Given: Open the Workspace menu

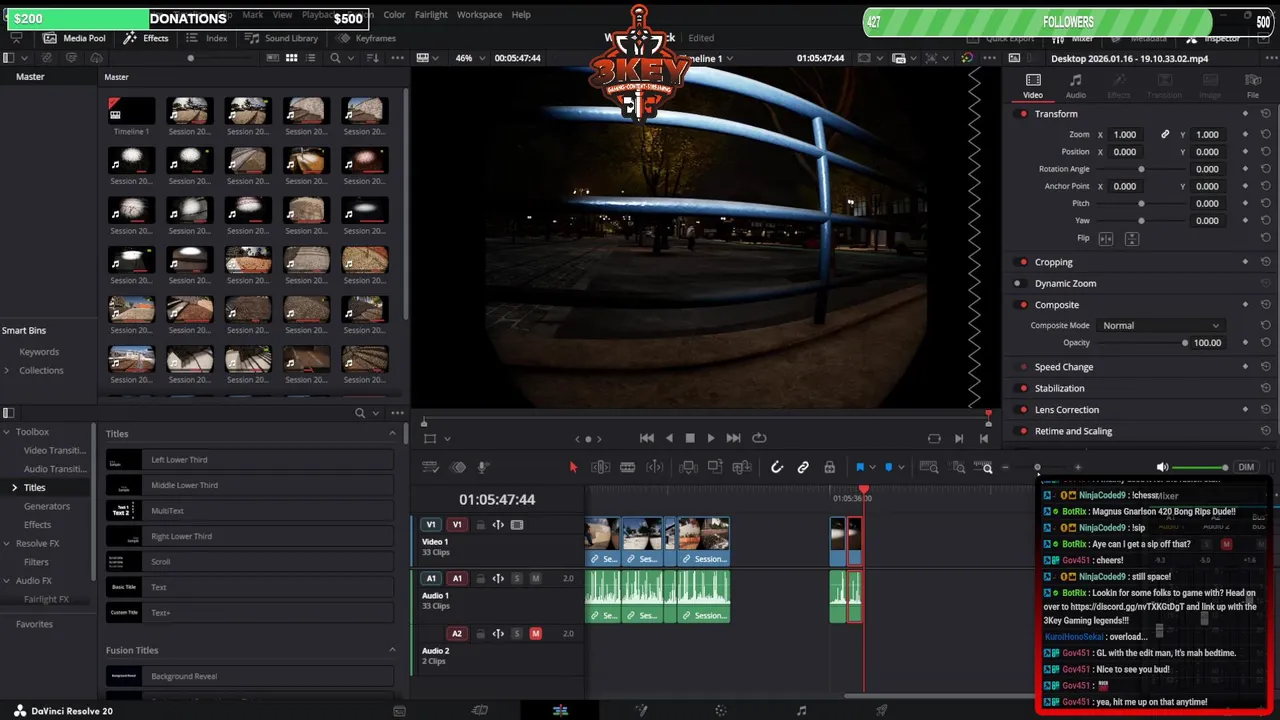Looking at the screenshot, I should point(479,15).
